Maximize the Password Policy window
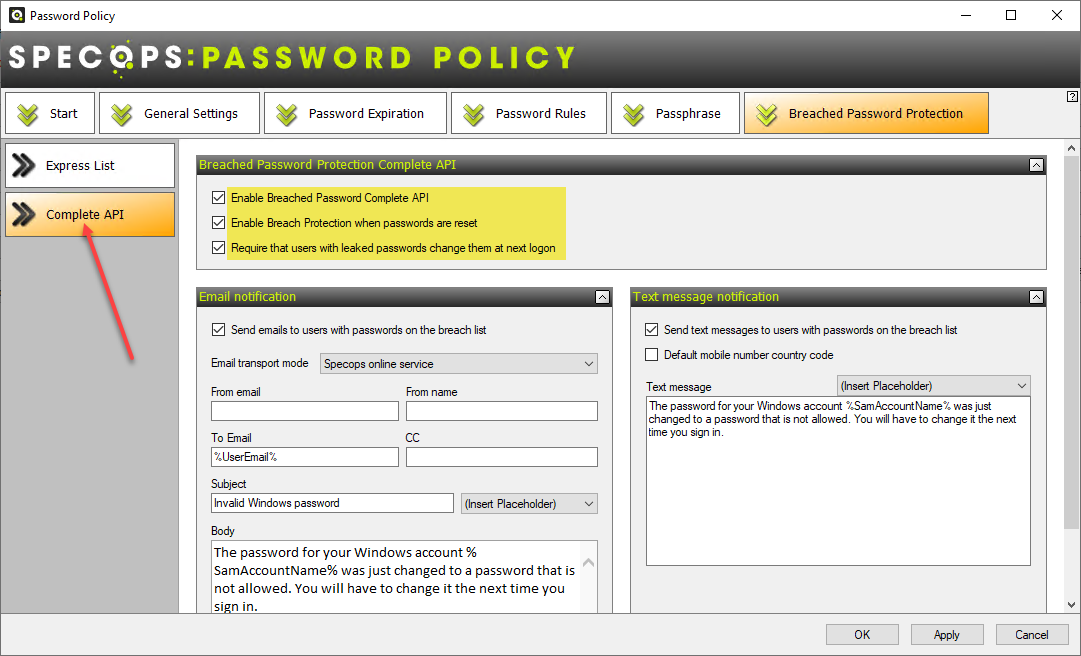 click(1011, 15)
